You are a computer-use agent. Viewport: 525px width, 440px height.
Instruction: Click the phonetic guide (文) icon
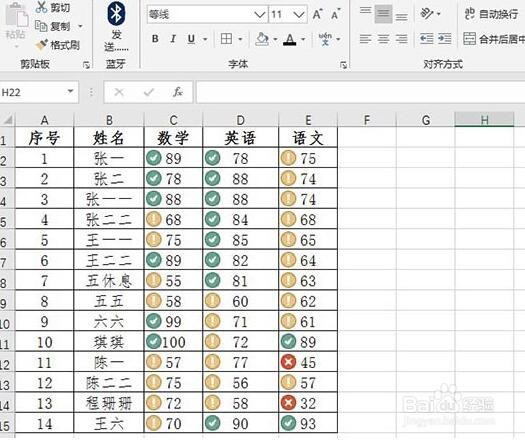coord(325,39)
